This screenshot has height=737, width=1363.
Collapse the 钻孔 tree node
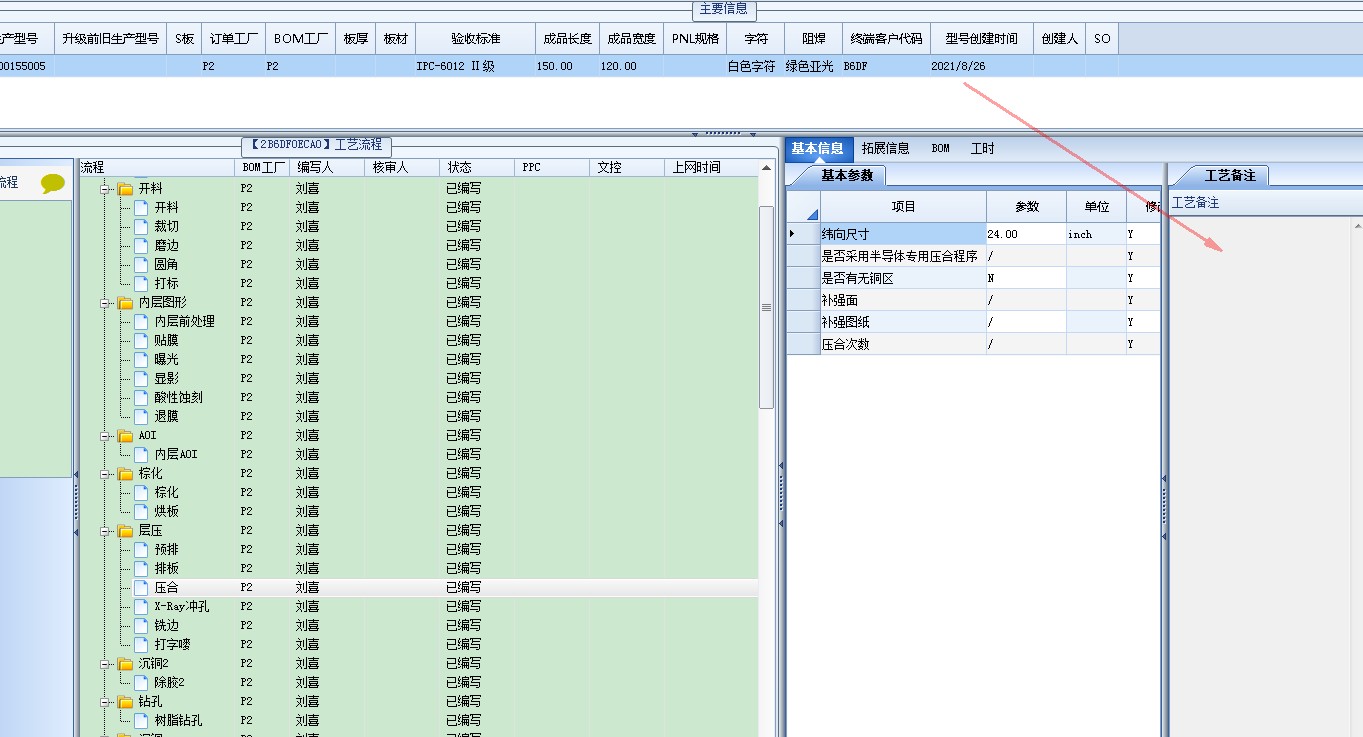[x=105, y=701]
